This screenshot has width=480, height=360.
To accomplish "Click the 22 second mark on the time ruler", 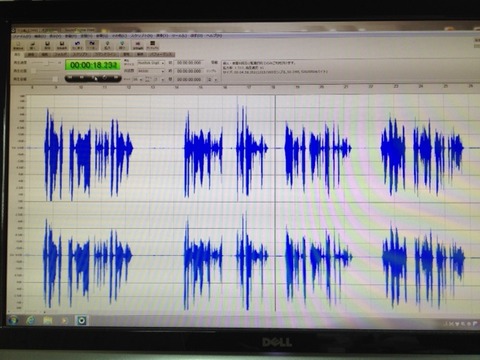I will coord(371,87).
